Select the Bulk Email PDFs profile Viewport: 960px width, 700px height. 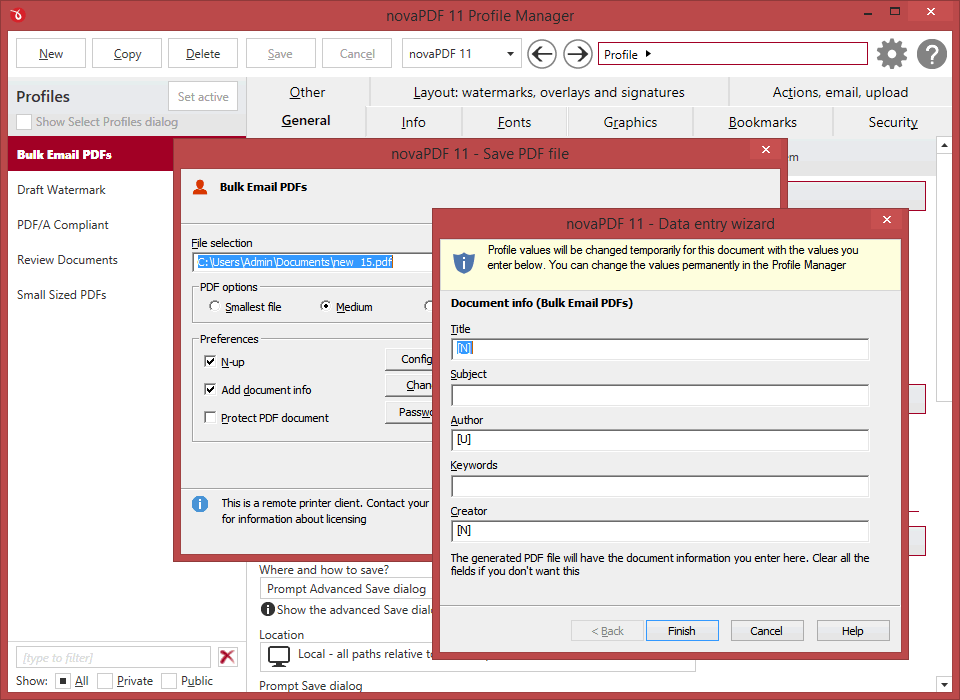(x=91, y=154)
